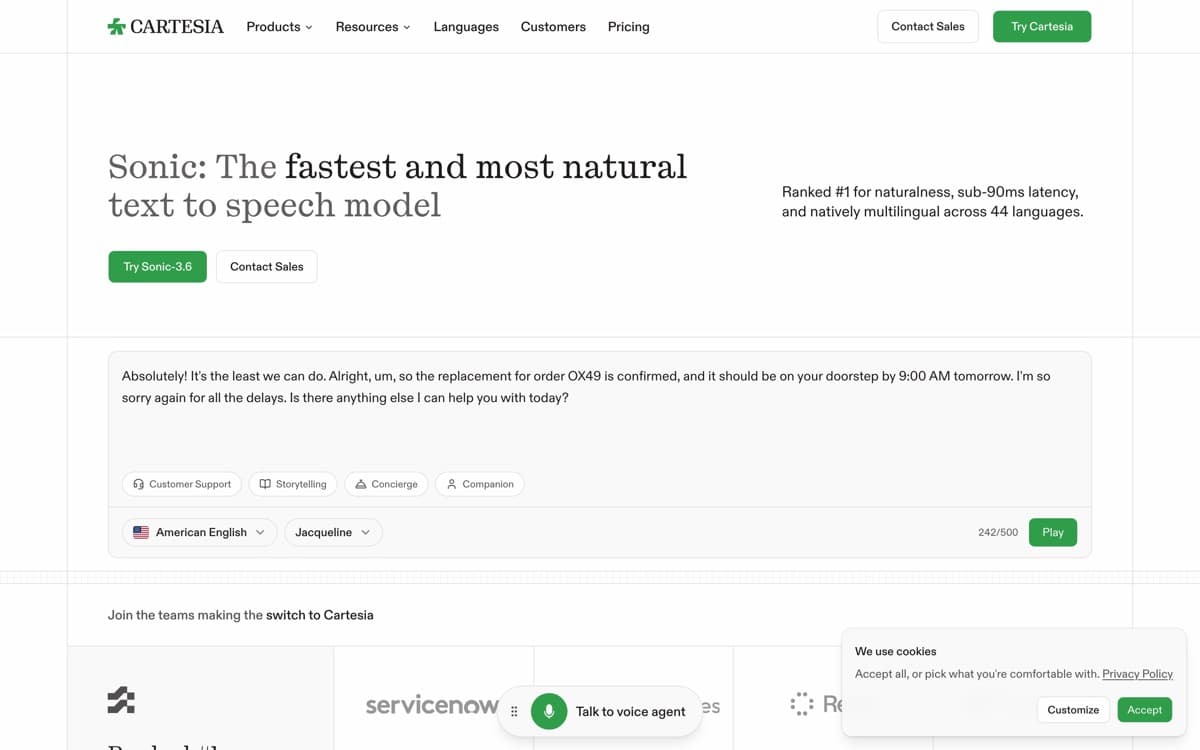Open the Jacqueline voice dropdown

(x=333, y=532)
